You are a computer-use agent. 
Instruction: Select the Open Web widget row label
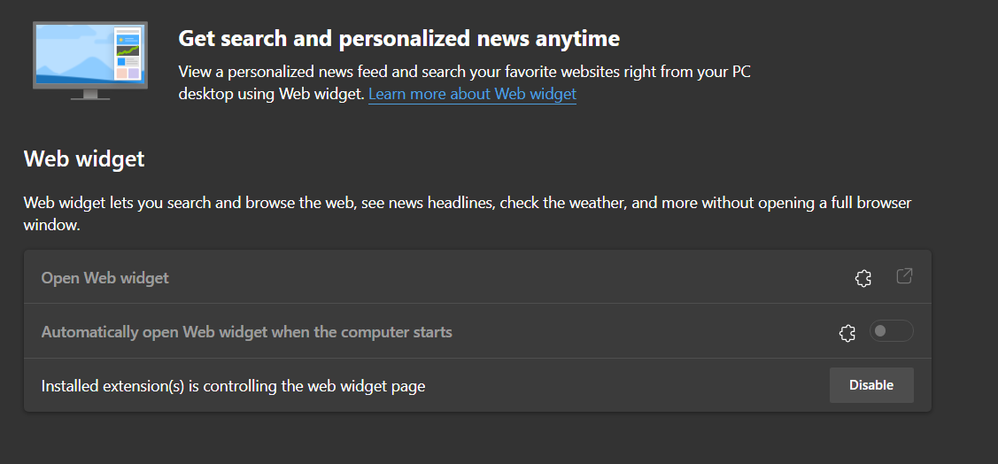[x=105, y=278]
